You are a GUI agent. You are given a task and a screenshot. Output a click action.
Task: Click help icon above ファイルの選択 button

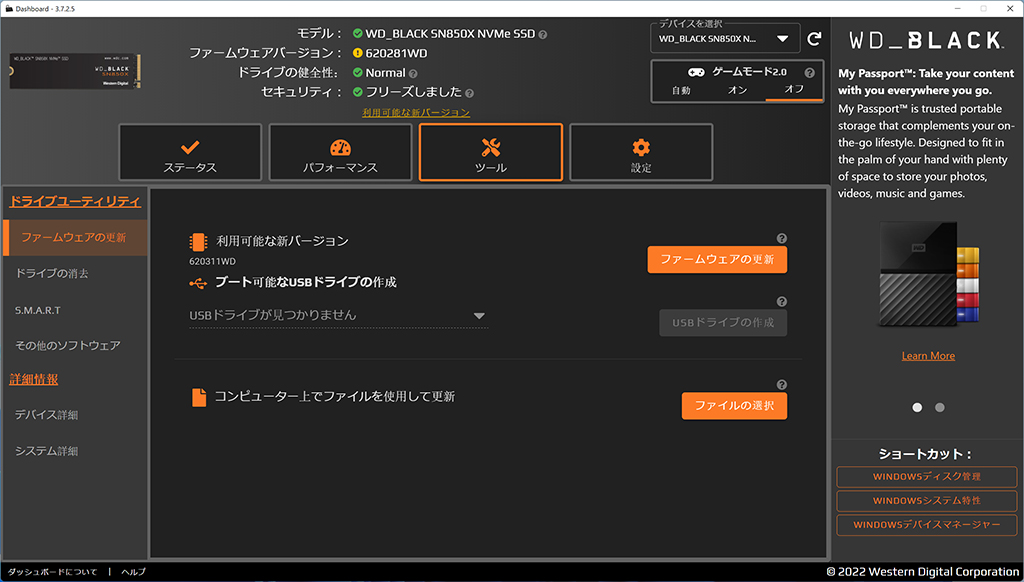click(x=782, y=385)
